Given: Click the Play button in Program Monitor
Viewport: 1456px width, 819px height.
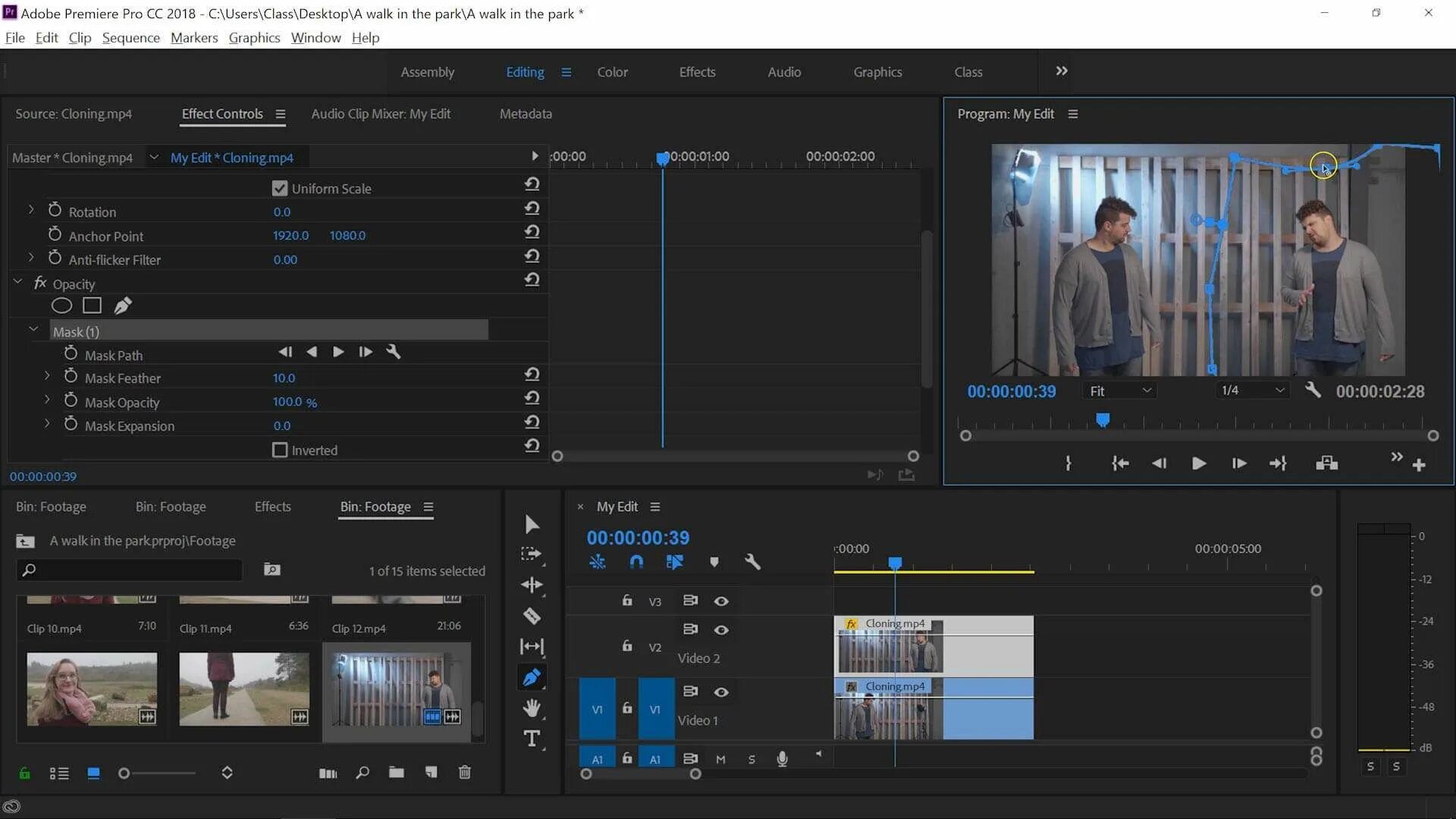Looking at the screenshot, I should pos(1198,463).
